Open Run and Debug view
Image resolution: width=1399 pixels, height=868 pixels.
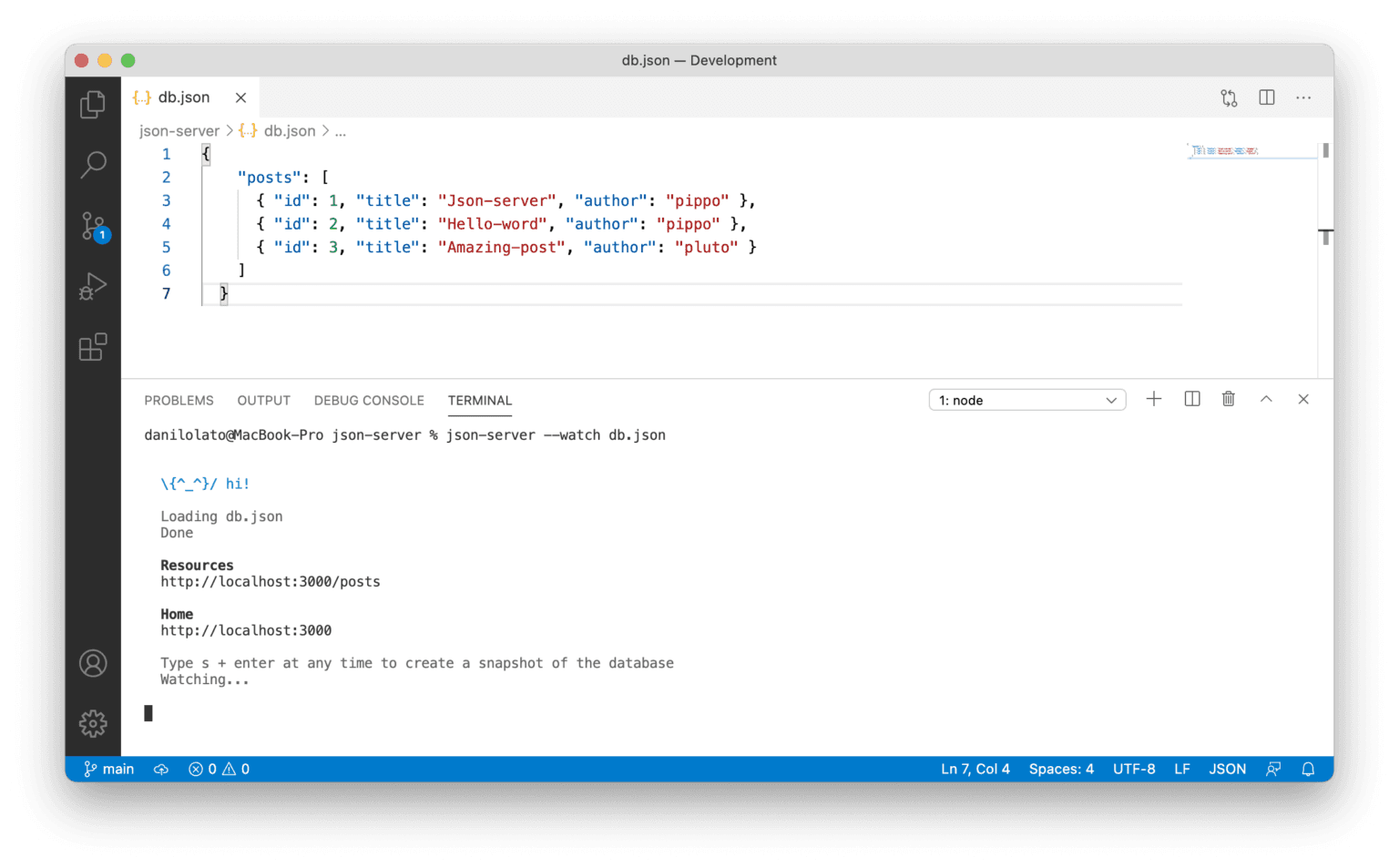coord(93,286)
